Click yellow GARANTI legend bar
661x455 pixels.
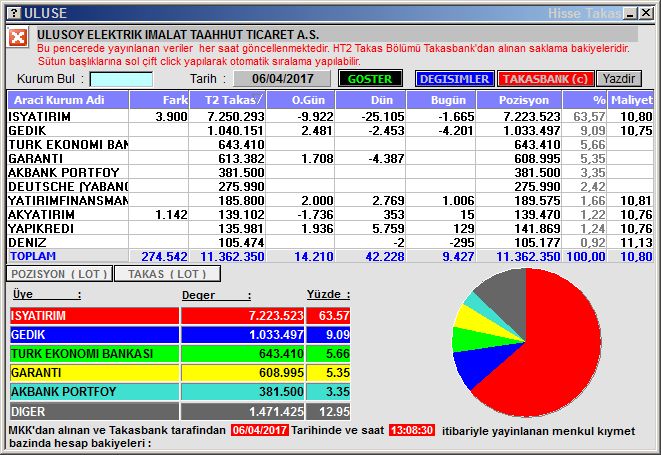click(x=94, y=372)
